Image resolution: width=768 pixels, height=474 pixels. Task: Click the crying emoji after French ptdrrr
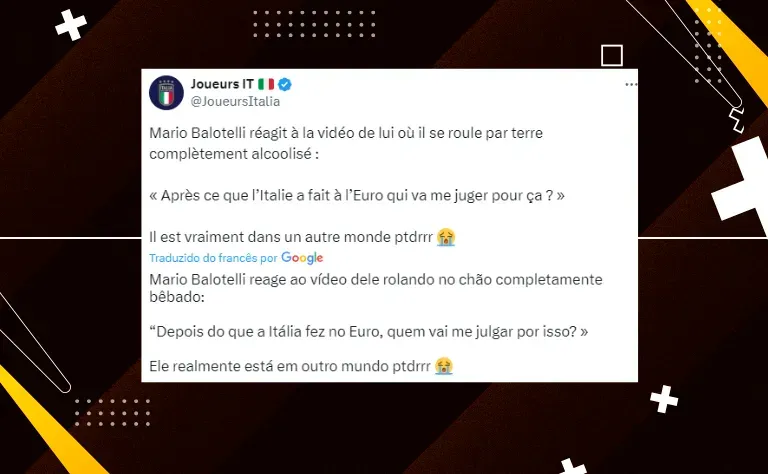pos(446,237)
